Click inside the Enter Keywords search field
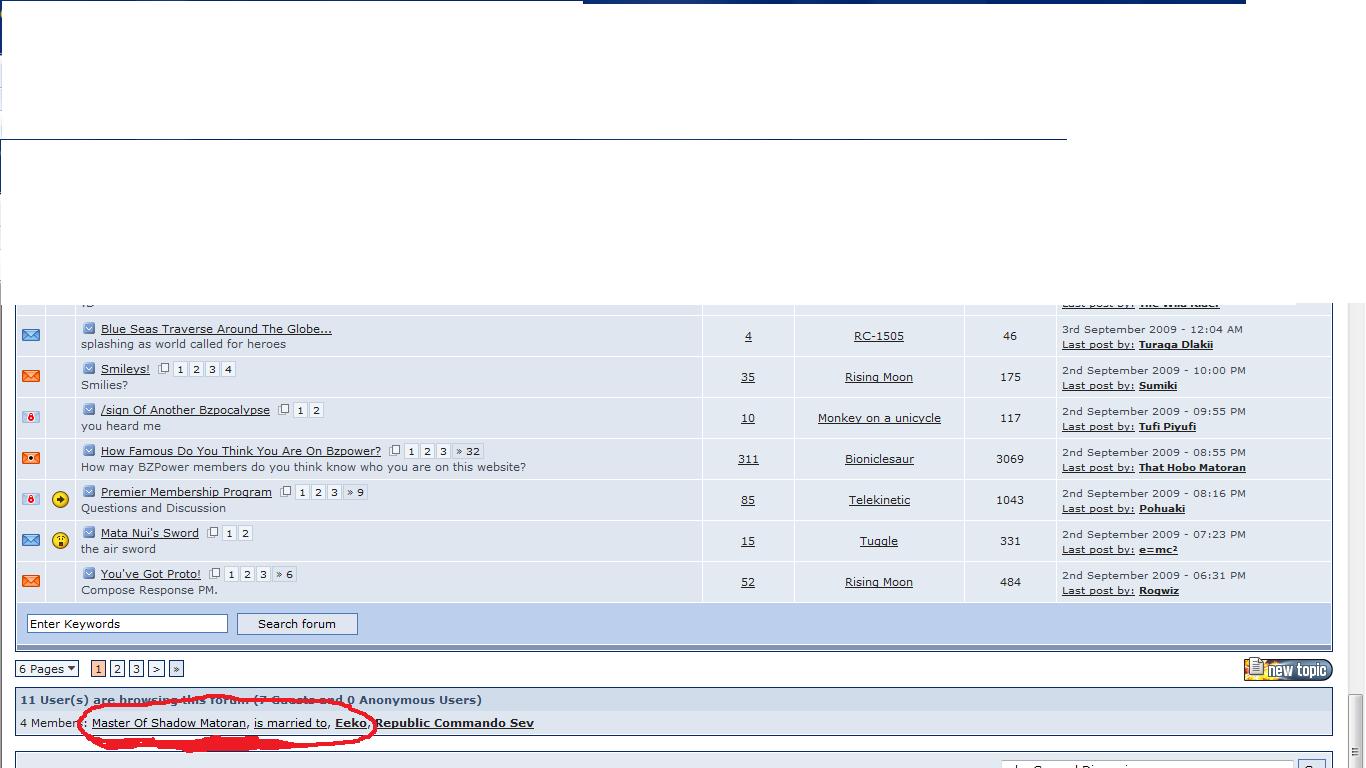 (x=127, y=624)
